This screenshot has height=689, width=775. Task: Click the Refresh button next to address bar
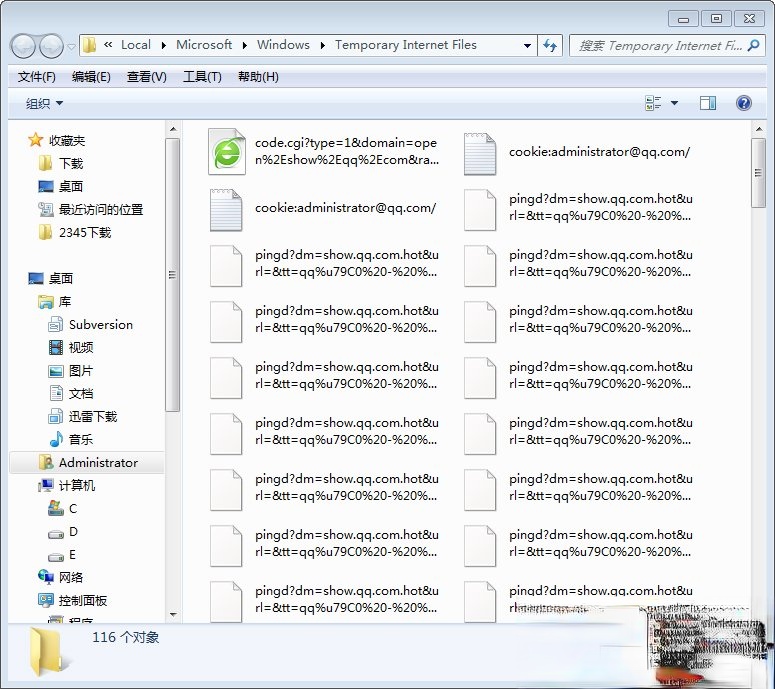tap(550, 45)
